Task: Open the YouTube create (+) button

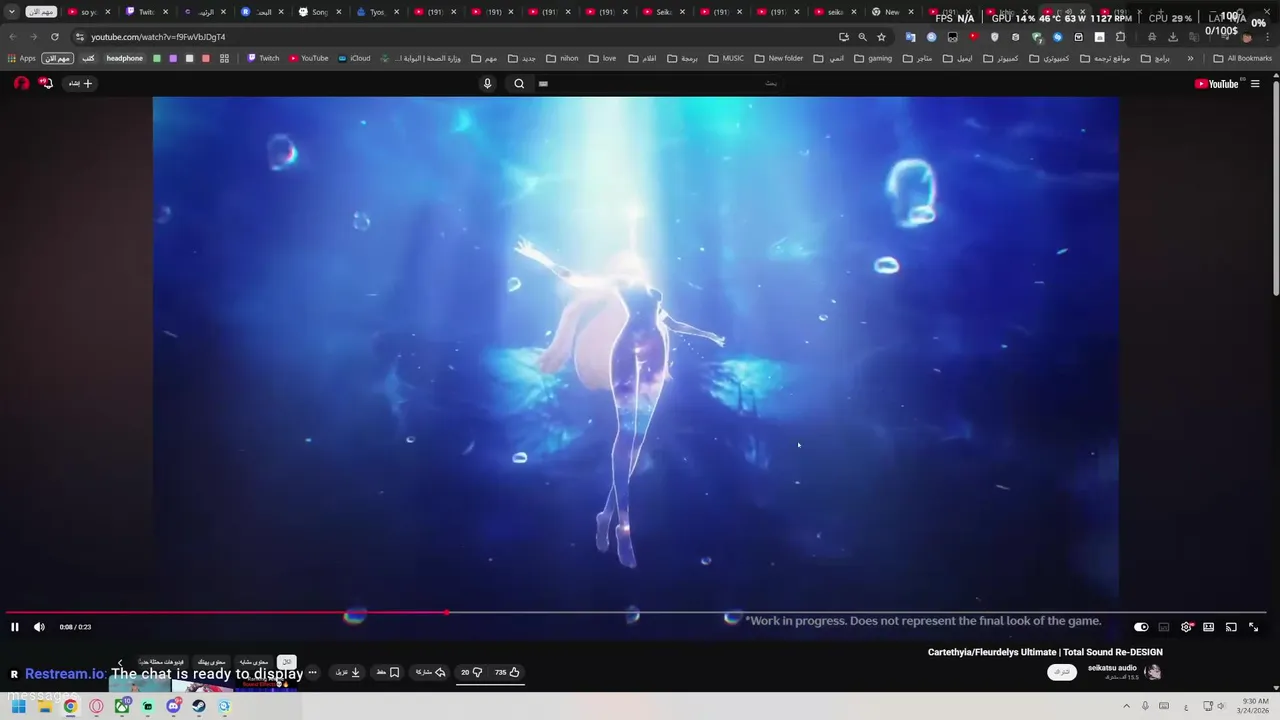Action: point(80,84)
